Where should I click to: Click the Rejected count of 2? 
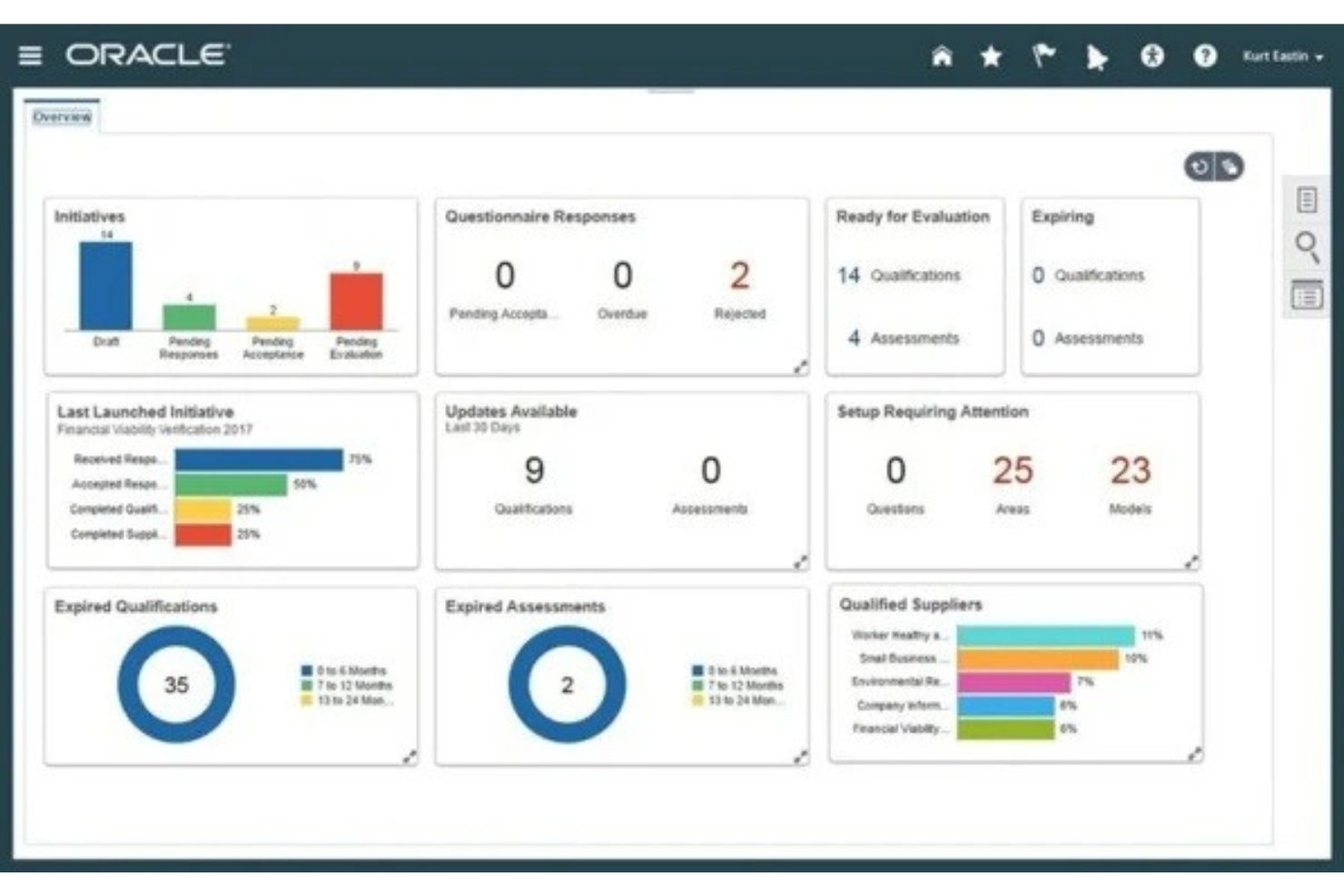pos(739,275)
